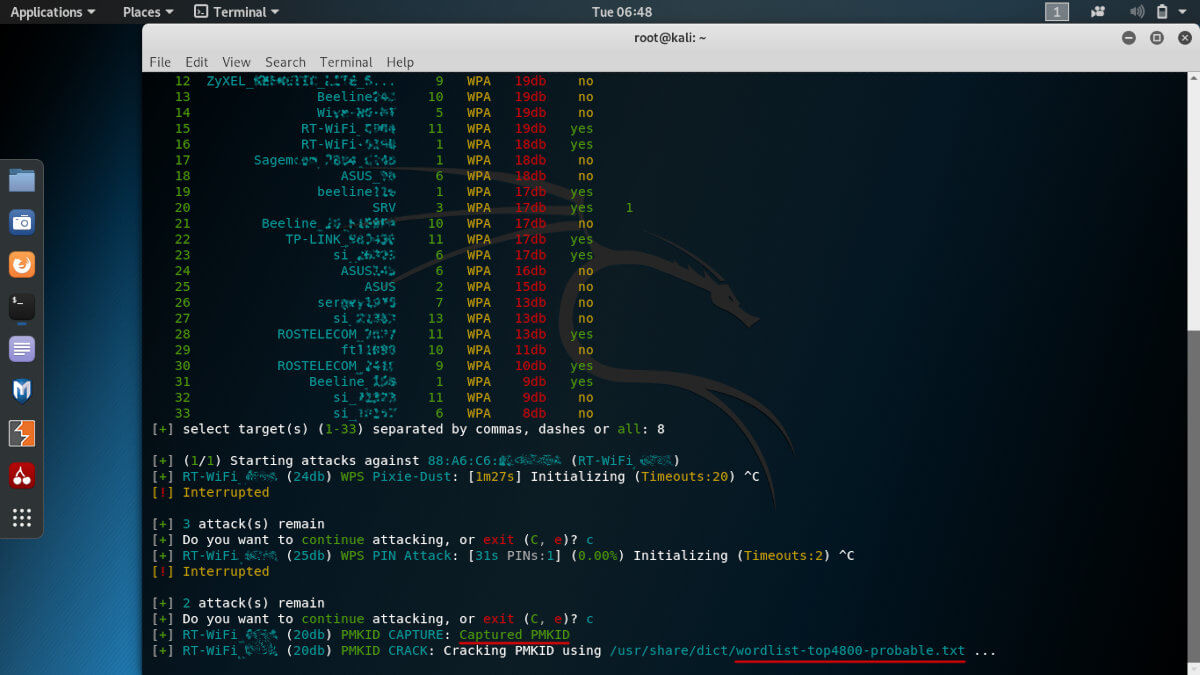Expand the Places menu
This screenshot has height=675, width=1200.
tap(148, 12)
